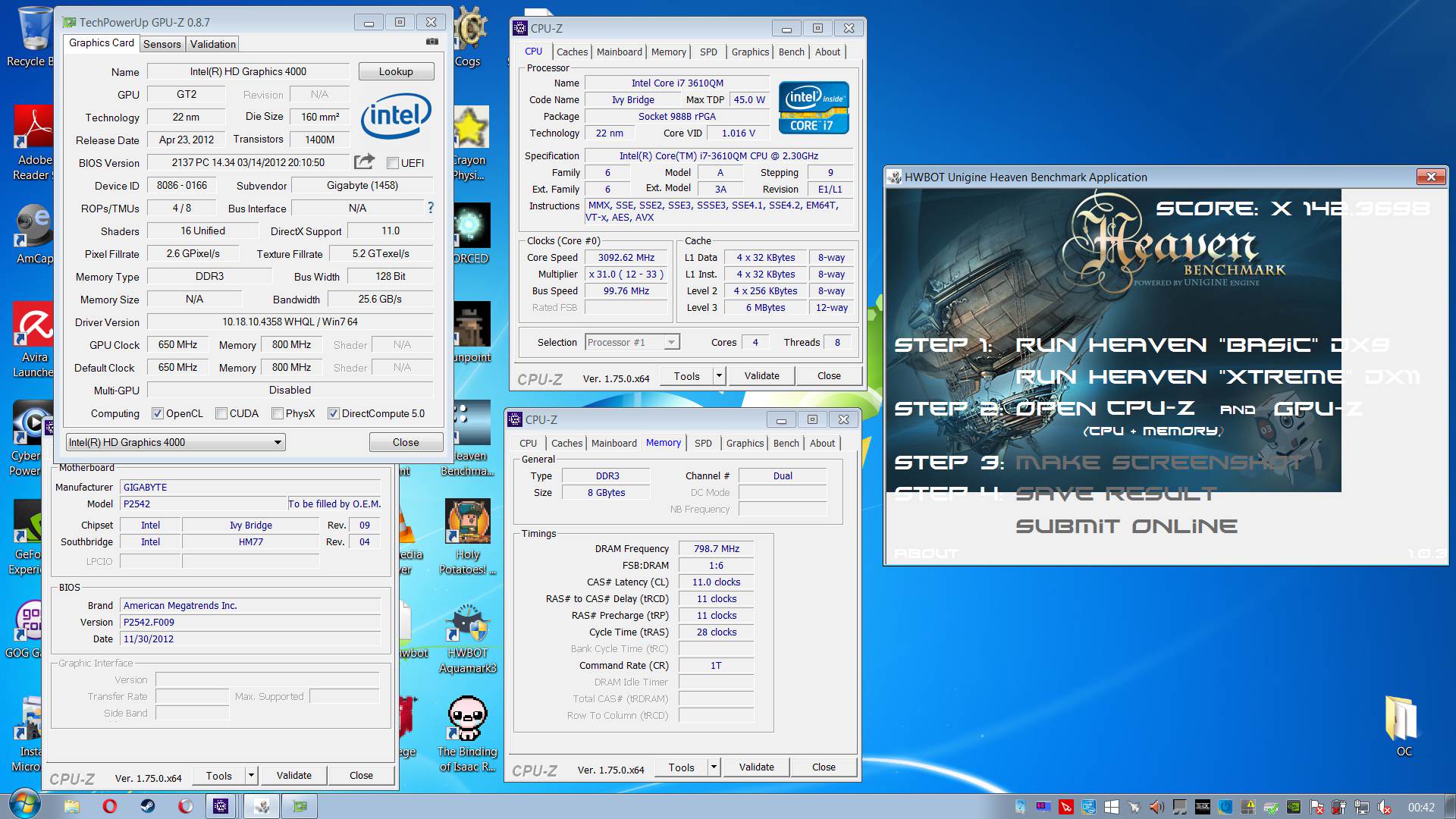This screenshot has height=819, width=1456.
Task: Click the Core Speed value 3092.62 MHz
Action: click(626, 257)
